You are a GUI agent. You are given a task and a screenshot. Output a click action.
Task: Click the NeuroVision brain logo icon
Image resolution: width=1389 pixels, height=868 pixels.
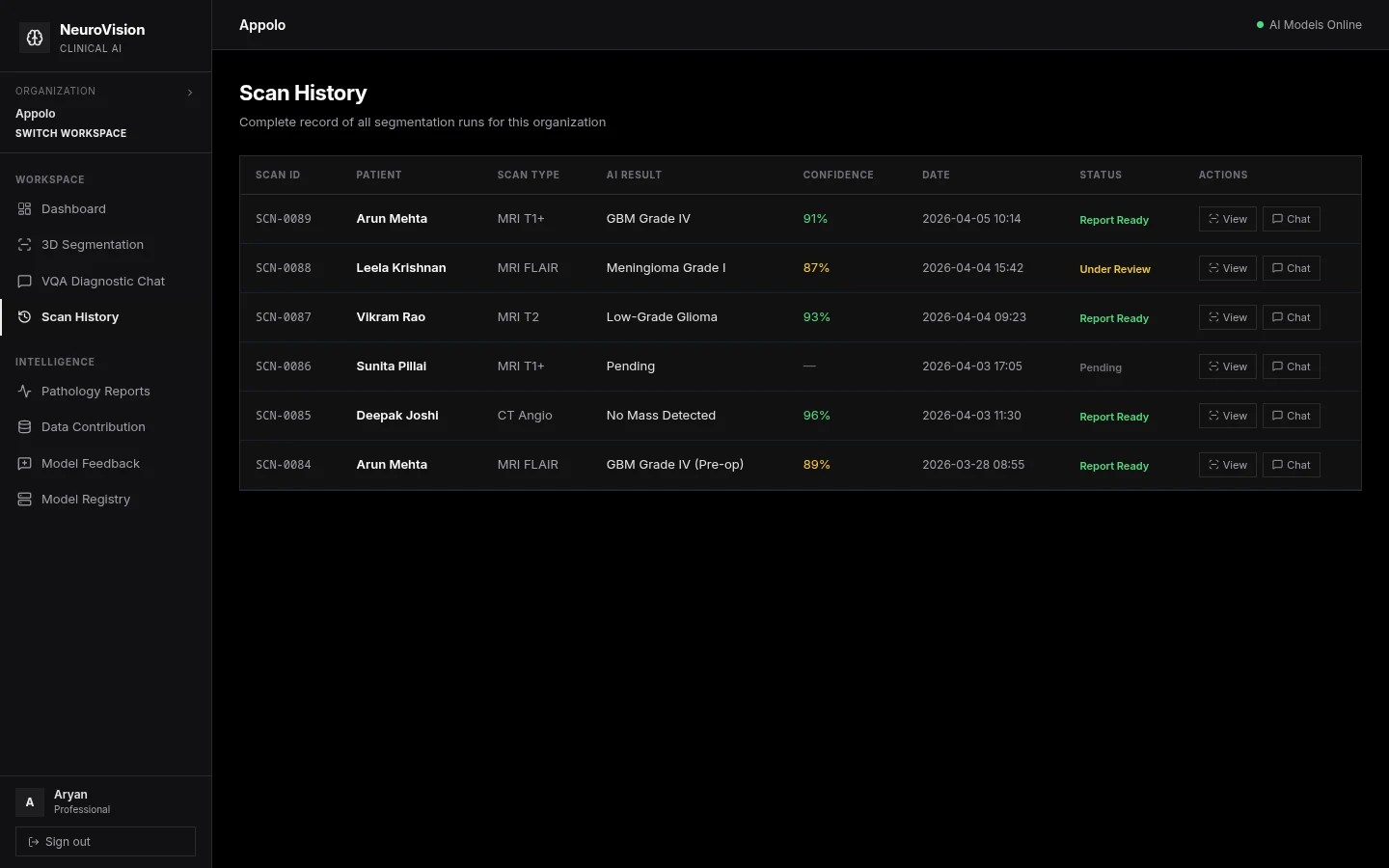[x=35, y=38]
